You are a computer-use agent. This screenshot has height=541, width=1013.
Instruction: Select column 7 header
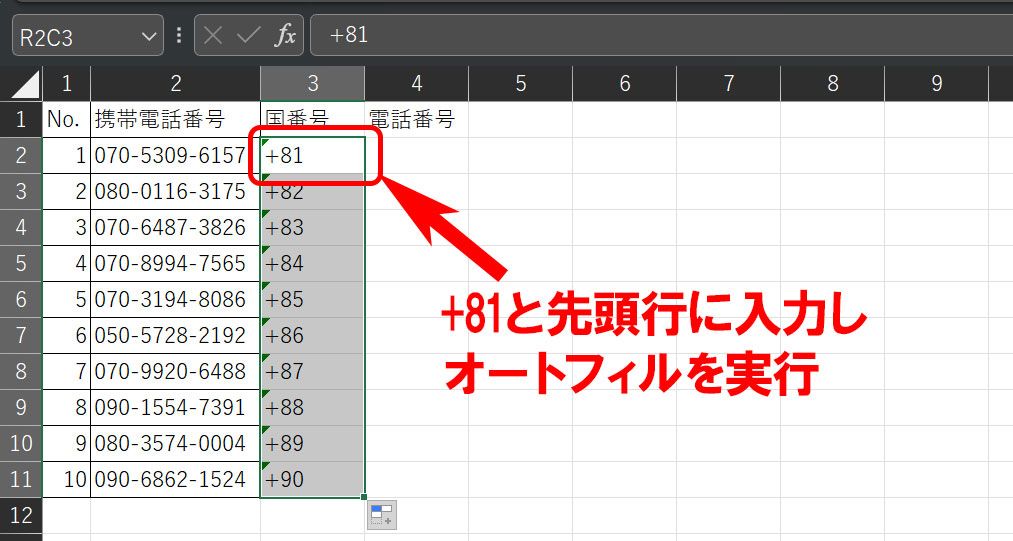(729, 83)
